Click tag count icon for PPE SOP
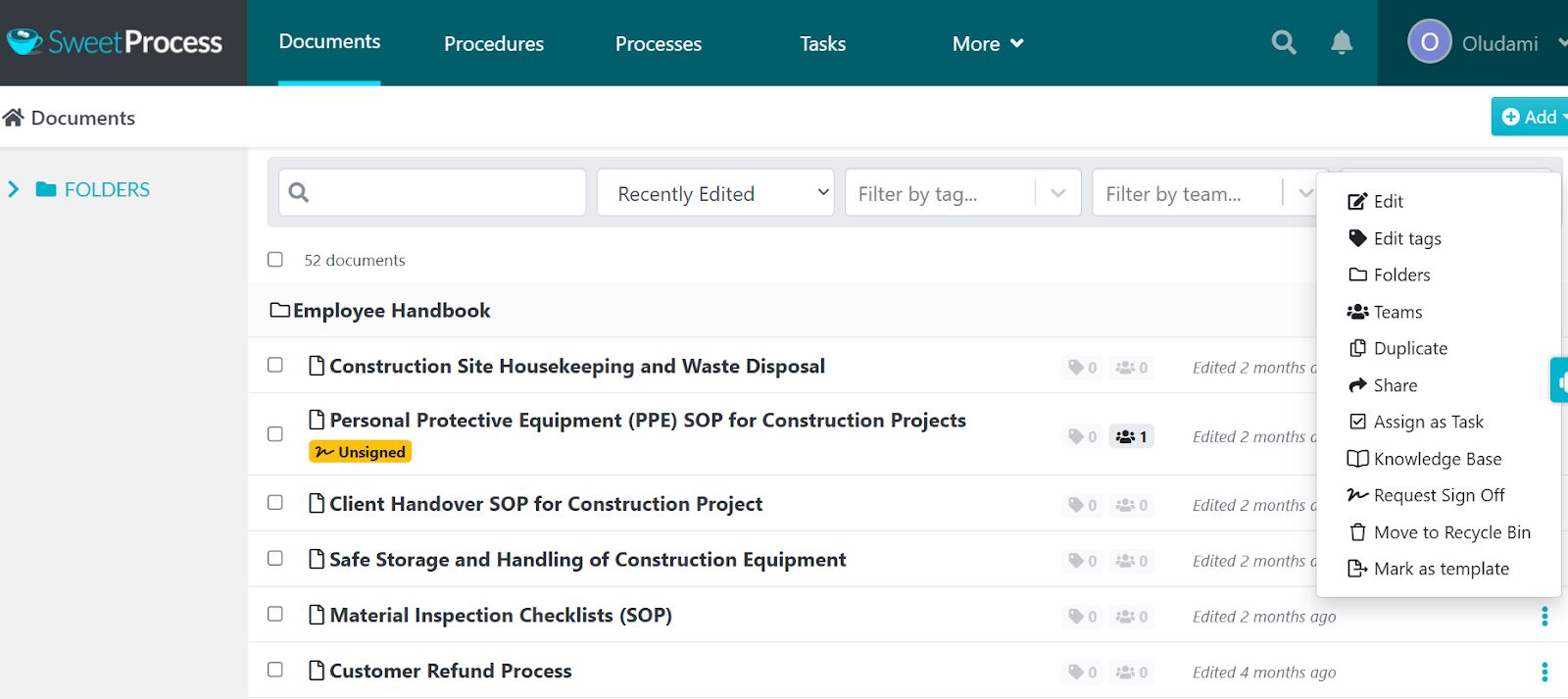Viewport: 1568px width, 699px height. pyautogui.click(x=1083, y=436)
